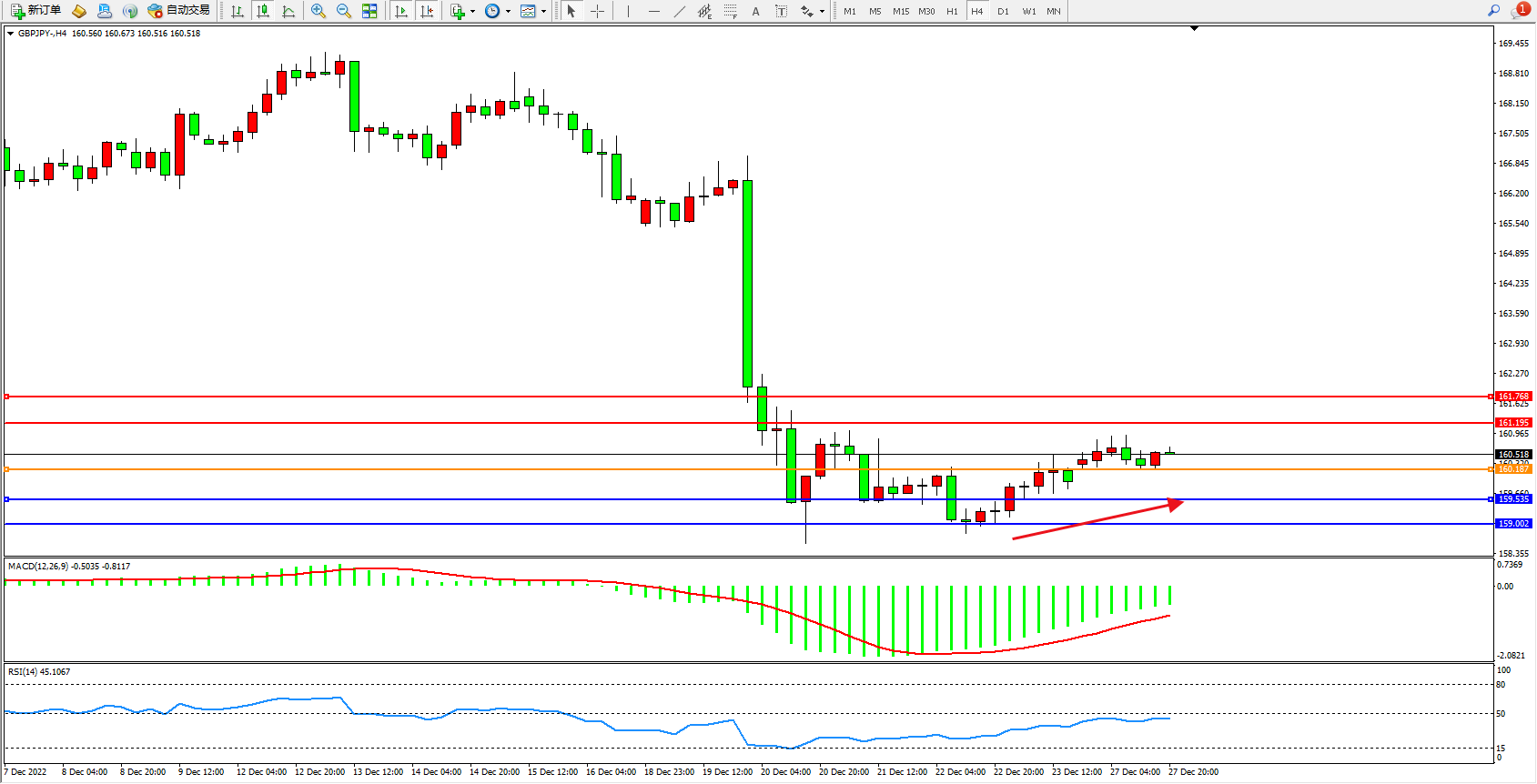This screenshot has height=784, width=1537.
Task: Open the search magnifier icon
Action: [x=1493, y=11]
